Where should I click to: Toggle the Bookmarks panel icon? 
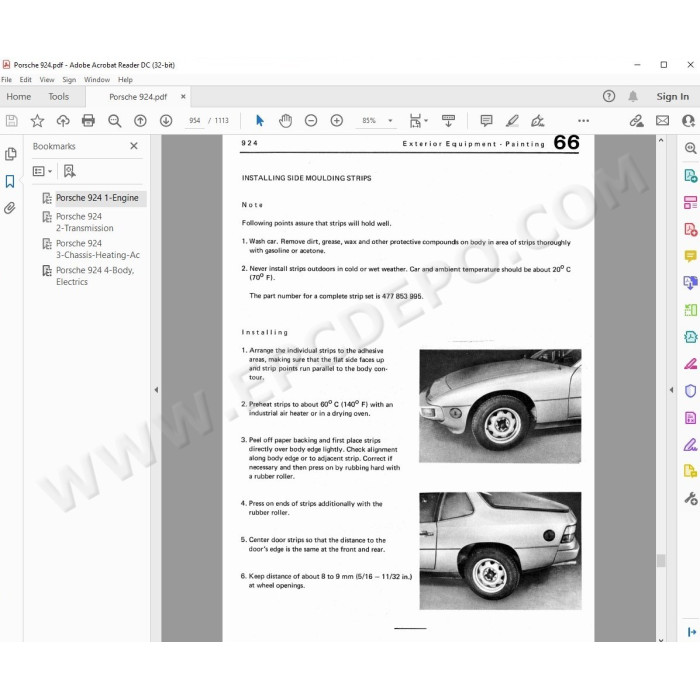(x=10, y=181)
